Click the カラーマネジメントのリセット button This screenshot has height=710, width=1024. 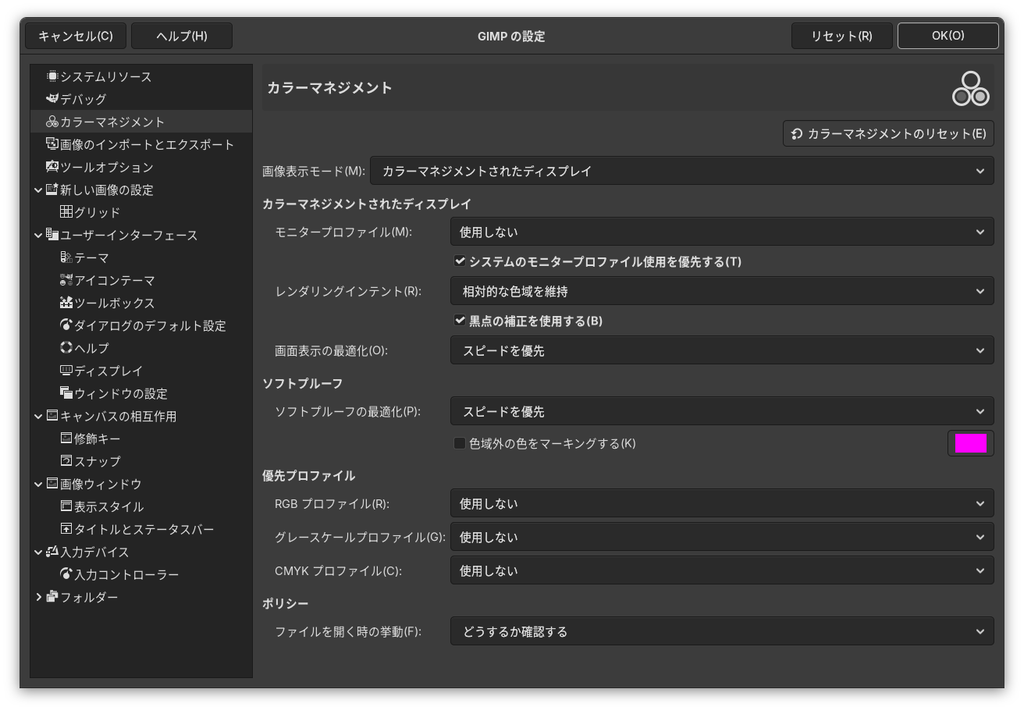pos(888,134)
